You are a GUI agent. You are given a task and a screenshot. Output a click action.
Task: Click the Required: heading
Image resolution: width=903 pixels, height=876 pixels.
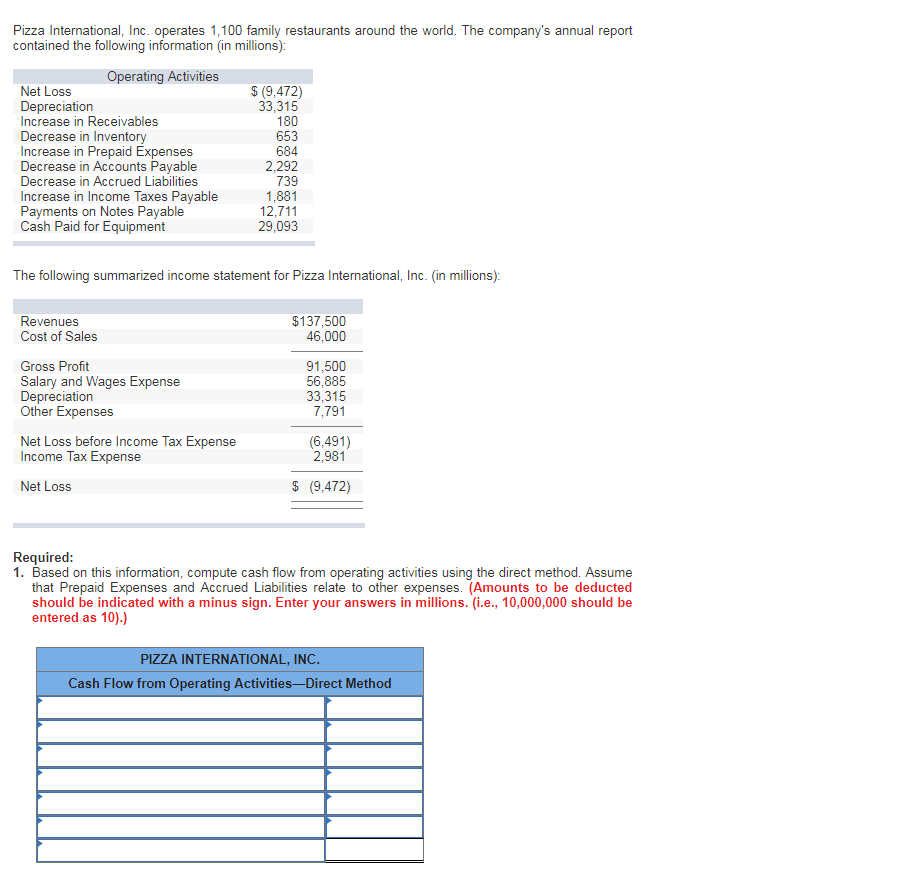[43, 558]
